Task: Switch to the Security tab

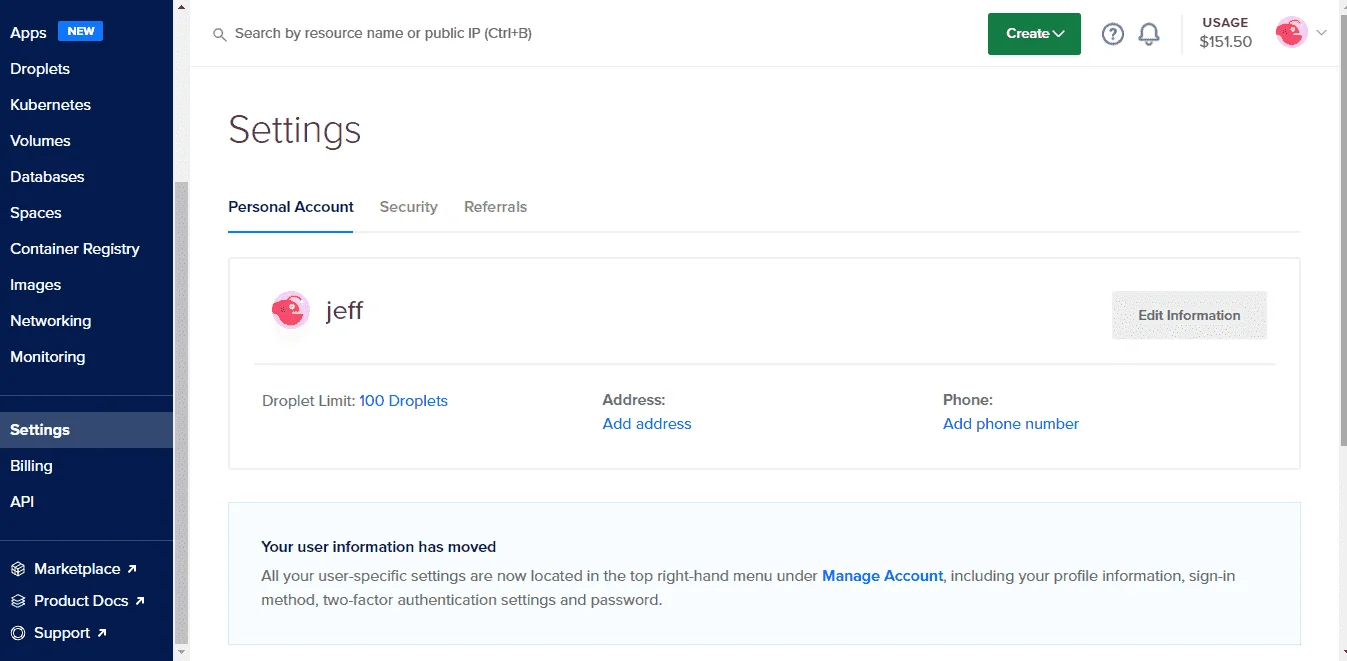Action: (409, 207)
